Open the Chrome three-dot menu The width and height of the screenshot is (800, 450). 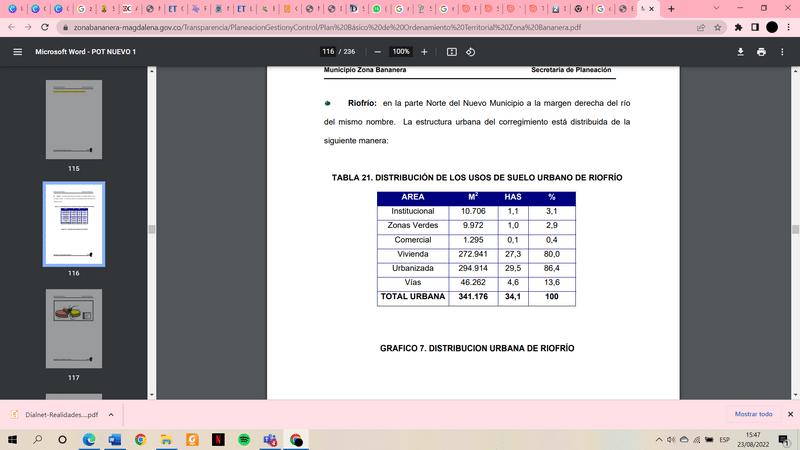pos(789,28)
